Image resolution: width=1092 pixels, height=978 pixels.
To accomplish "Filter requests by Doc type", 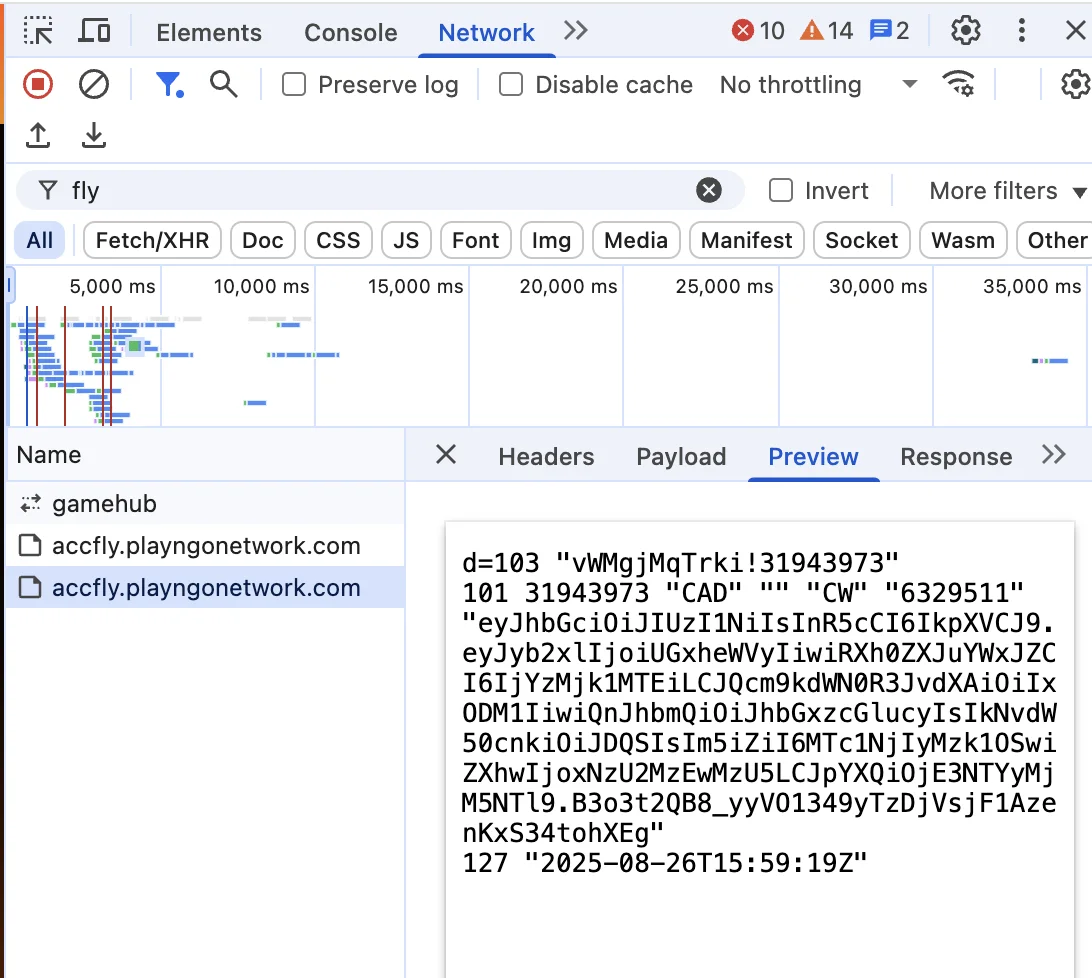I will coord(263,240).
